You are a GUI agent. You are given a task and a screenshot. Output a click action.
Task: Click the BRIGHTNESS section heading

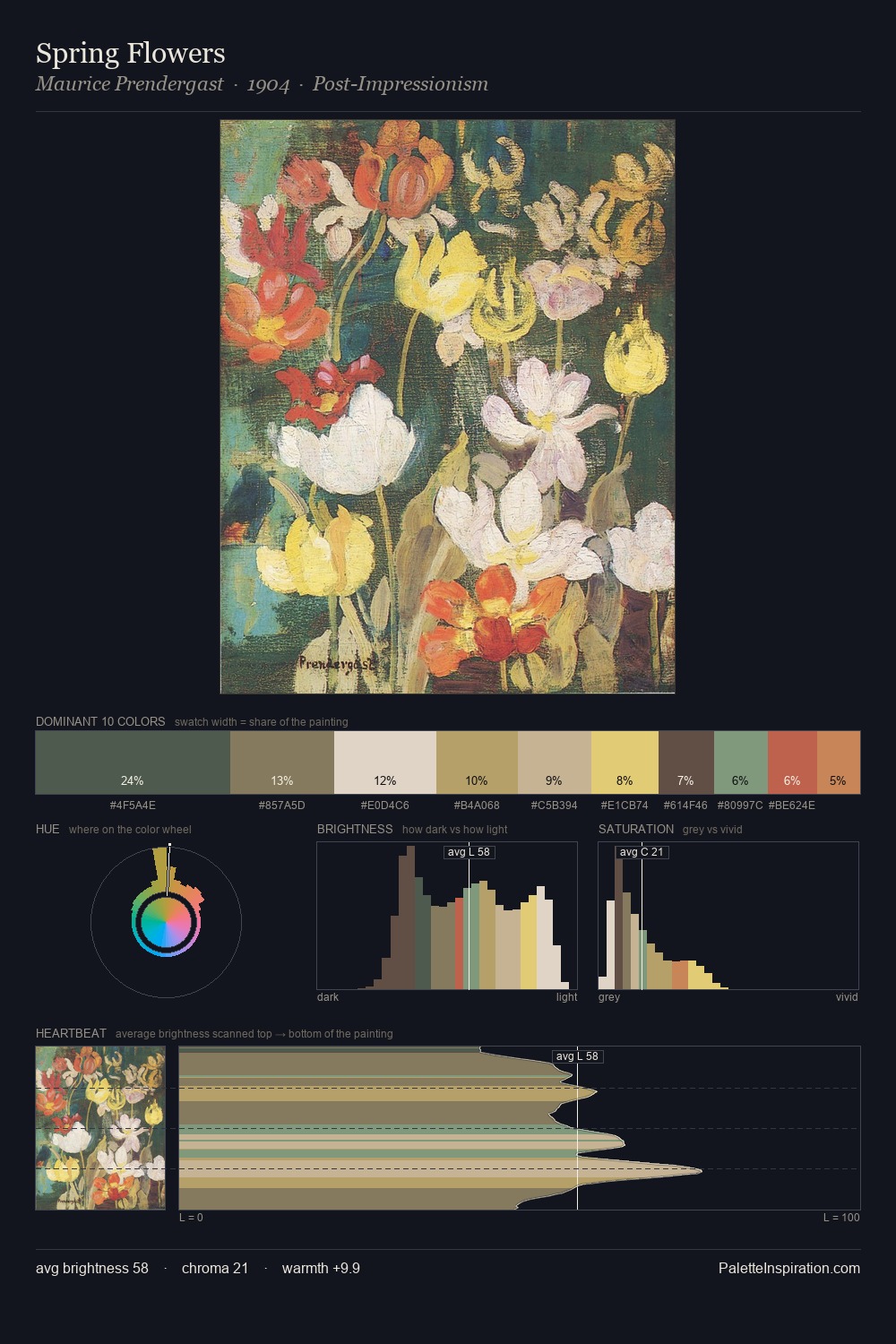pyautogui.click(x=355, y=829)
